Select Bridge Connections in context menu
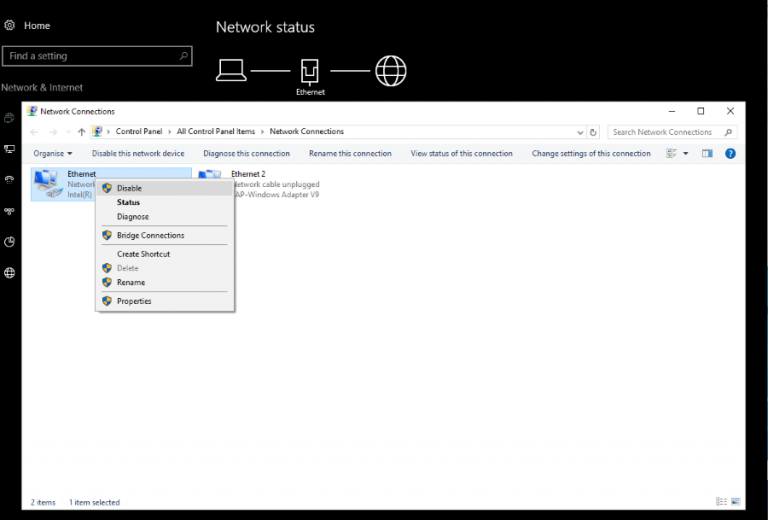768x520 pixels. pos(165,235)
